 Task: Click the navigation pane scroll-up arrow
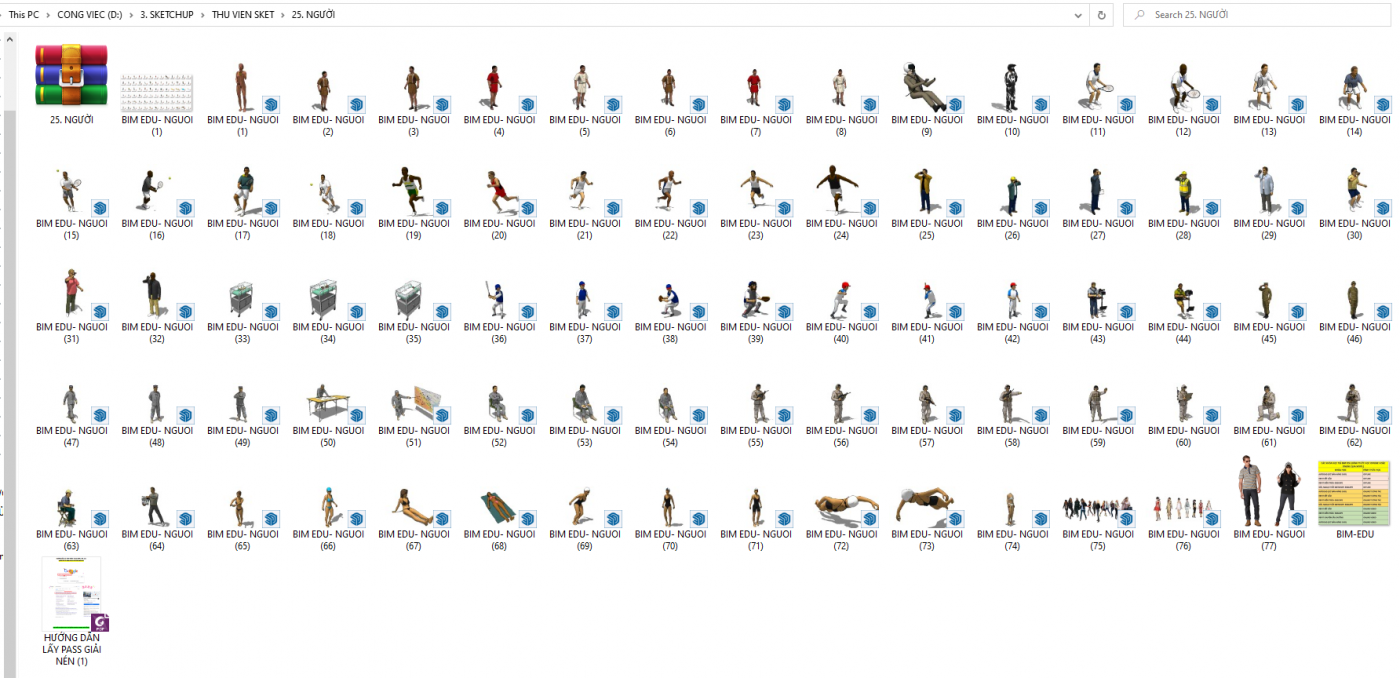click(9, 40)
